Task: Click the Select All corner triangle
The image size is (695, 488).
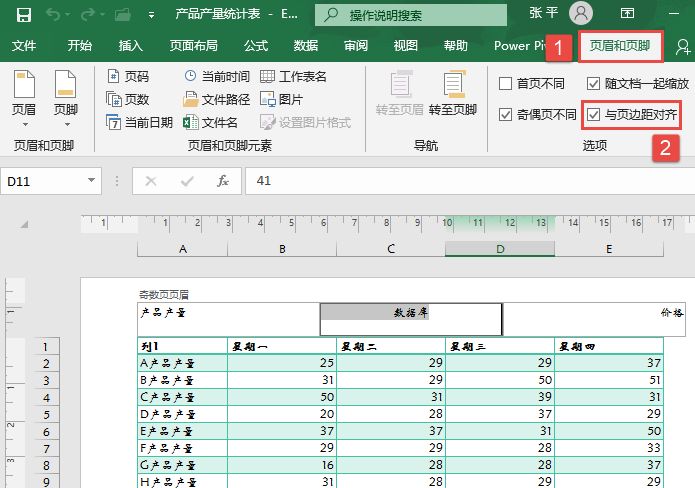Action: pos(24,225)
